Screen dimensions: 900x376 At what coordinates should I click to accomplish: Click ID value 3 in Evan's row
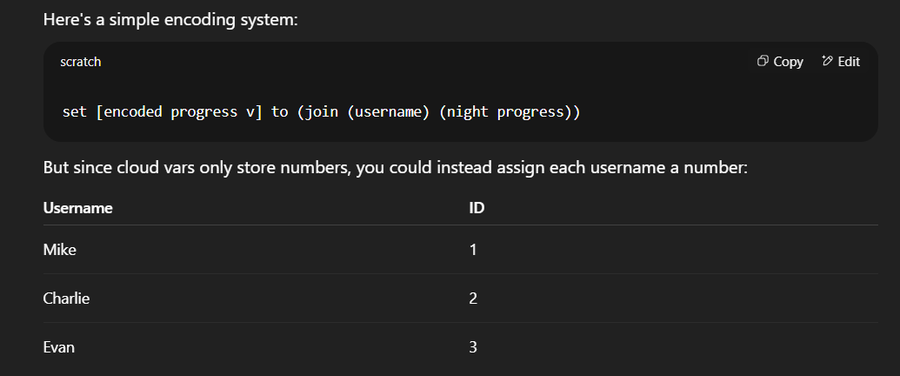point(473,347)
